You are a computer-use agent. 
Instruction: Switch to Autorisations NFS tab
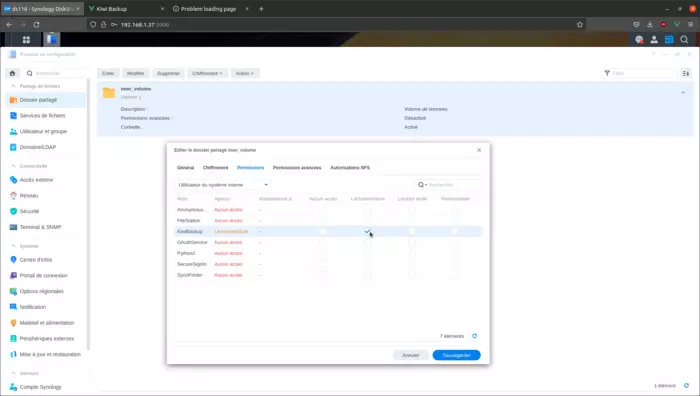[x=350, y=168]
